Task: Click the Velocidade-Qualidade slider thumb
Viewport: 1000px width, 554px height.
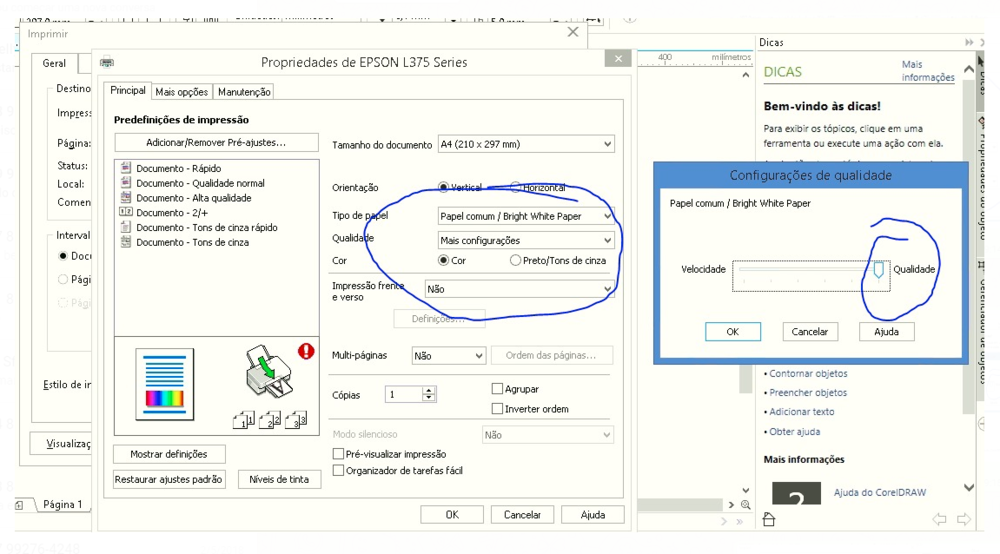Action: (879, 270)
